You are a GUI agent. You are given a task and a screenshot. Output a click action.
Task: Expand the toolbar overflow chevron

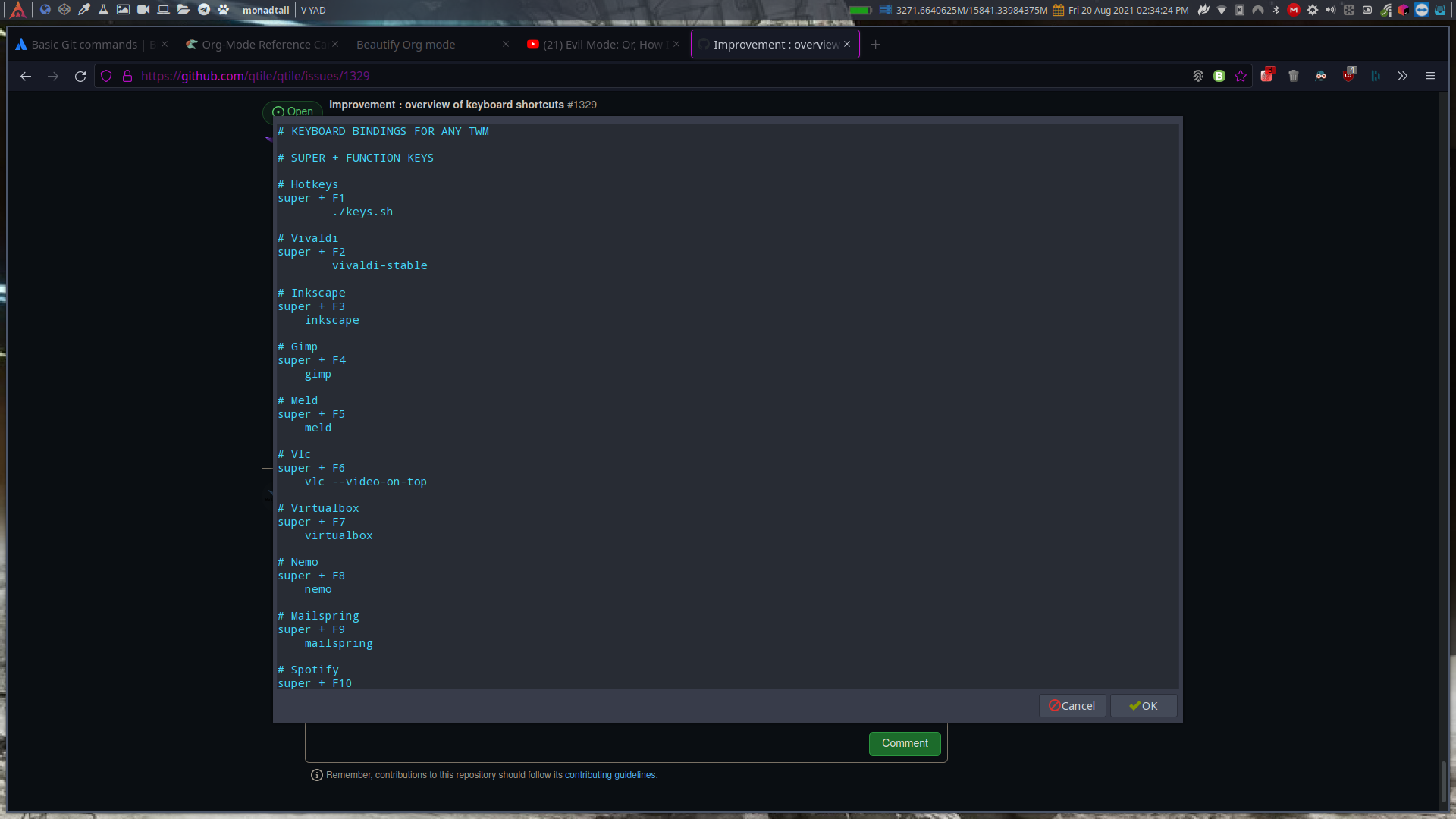(x=1403, y=76)
